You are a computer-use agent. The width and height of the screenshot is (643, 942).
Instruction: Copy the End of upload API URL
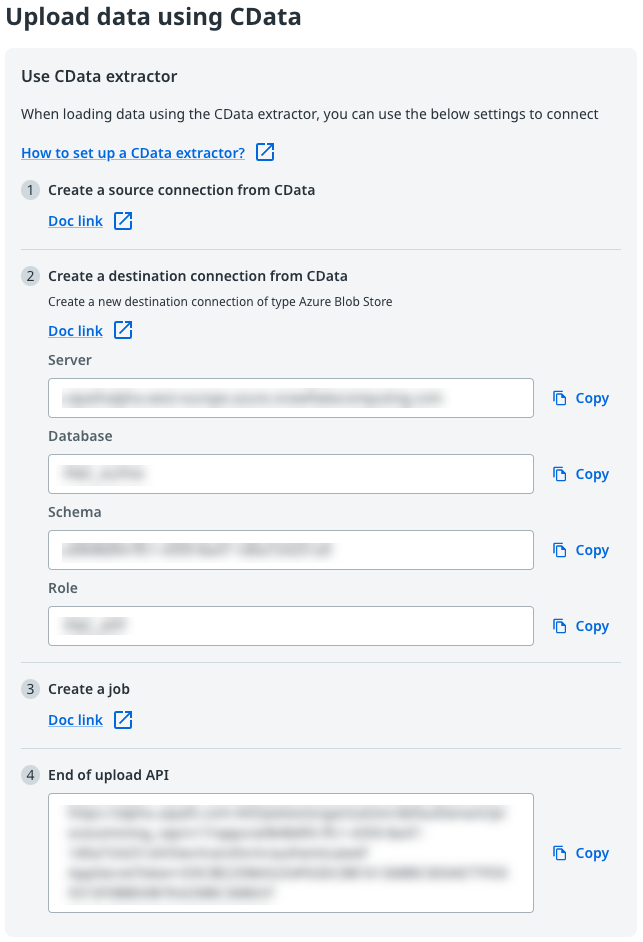pyautogui.click(x=580, y=853)
